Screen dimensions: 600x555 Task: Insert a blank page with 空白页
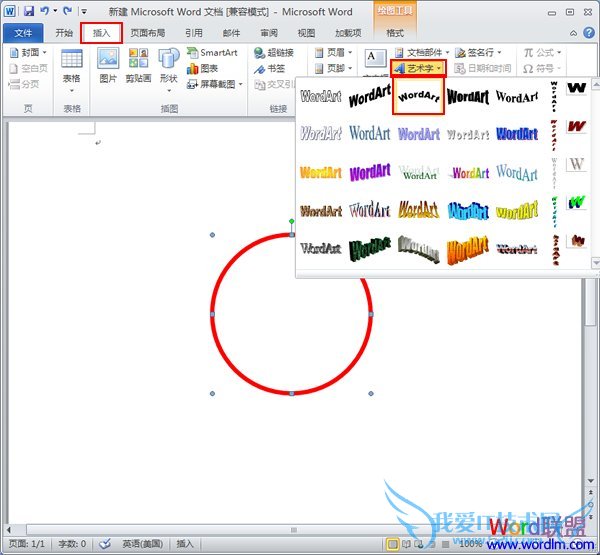coord(29,69)
